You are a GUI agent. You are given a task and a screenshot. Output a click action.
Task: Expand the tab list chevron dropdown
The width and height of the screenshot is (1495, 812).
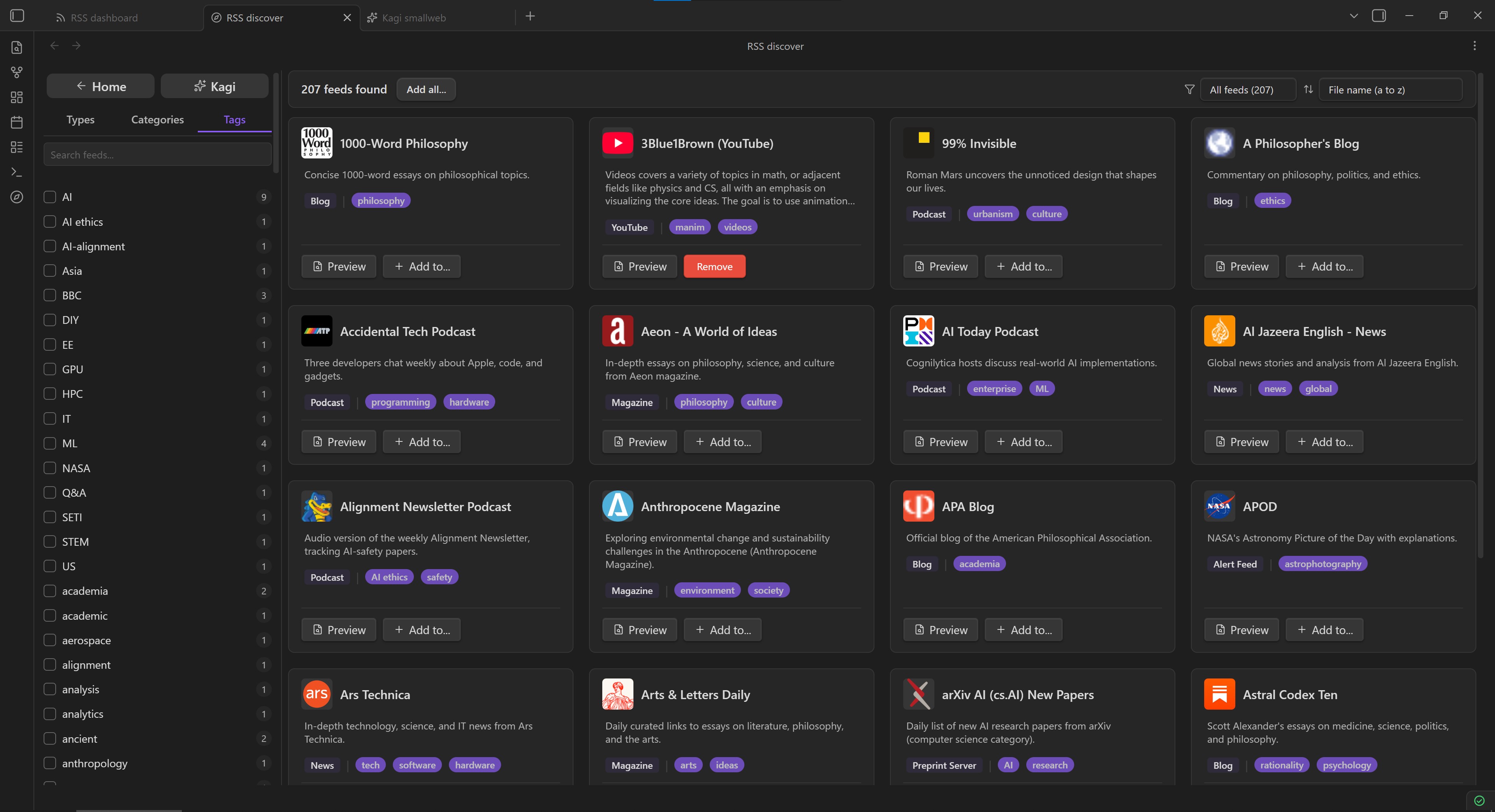pyautogui.click(x=1353, y=16)
